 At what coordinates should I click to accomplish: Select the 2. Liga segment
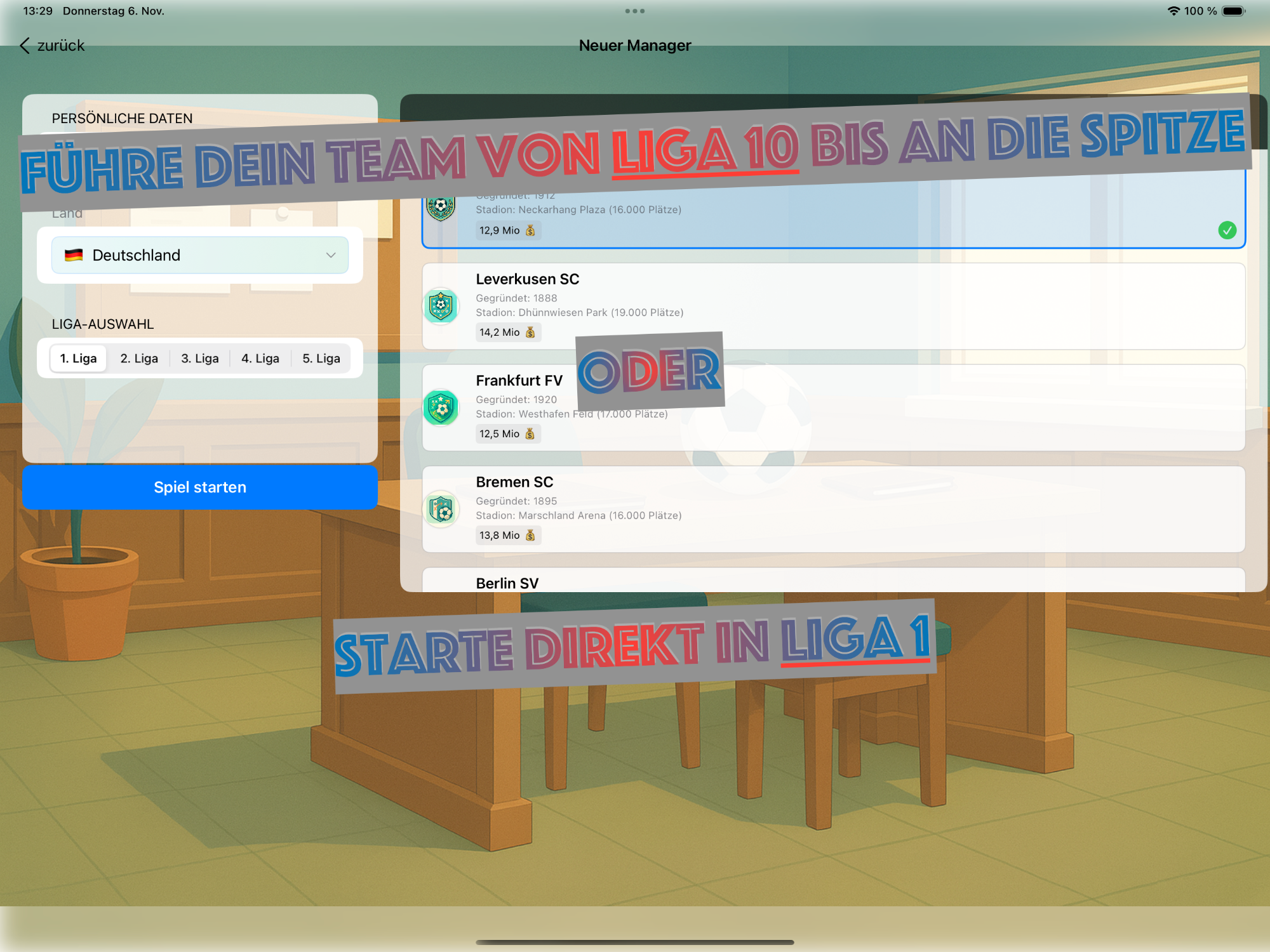point(139,359)
